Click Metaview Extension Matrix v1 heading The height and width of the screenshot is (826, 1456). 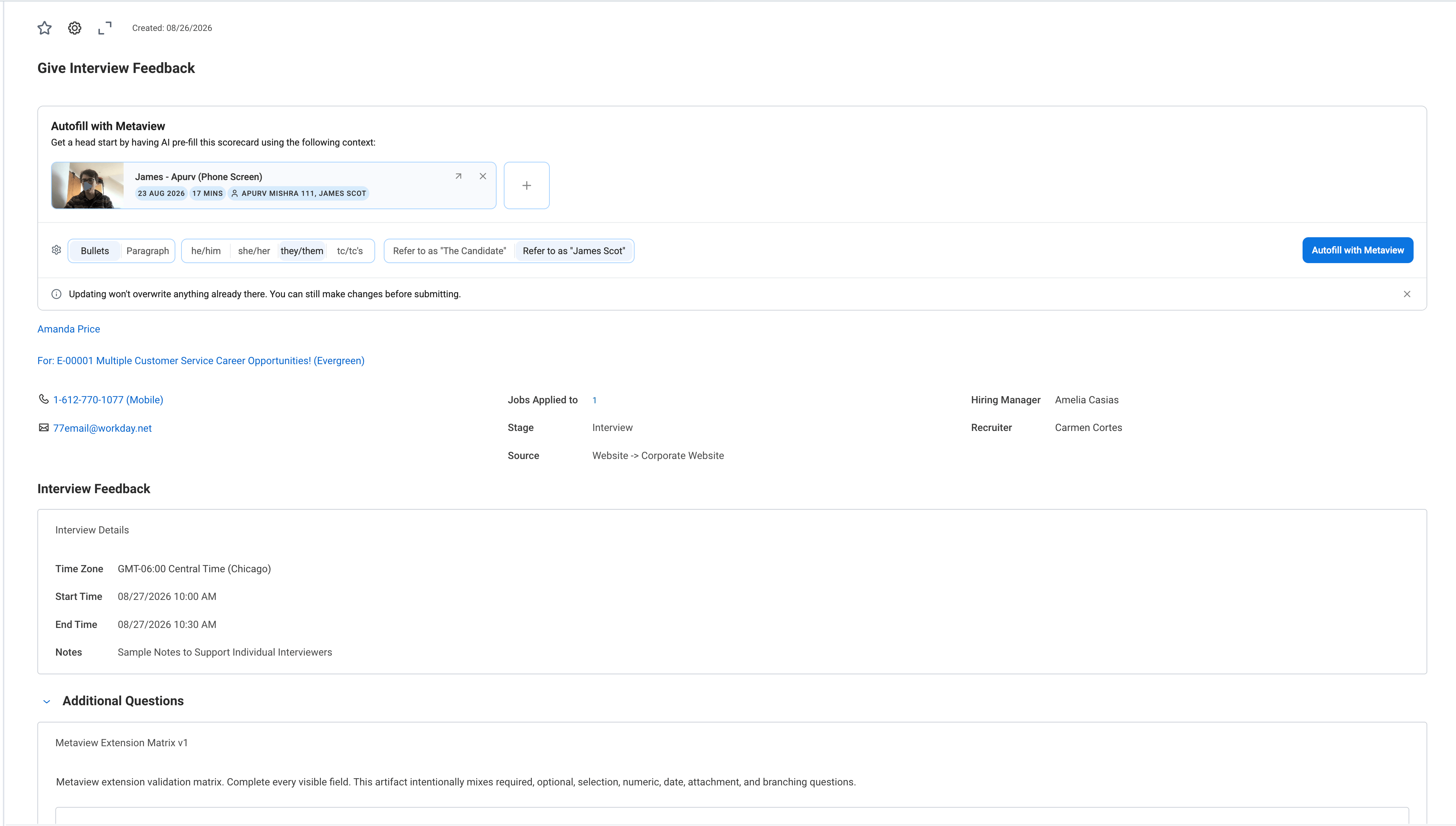pyautogui.click(x=121, y=743)
